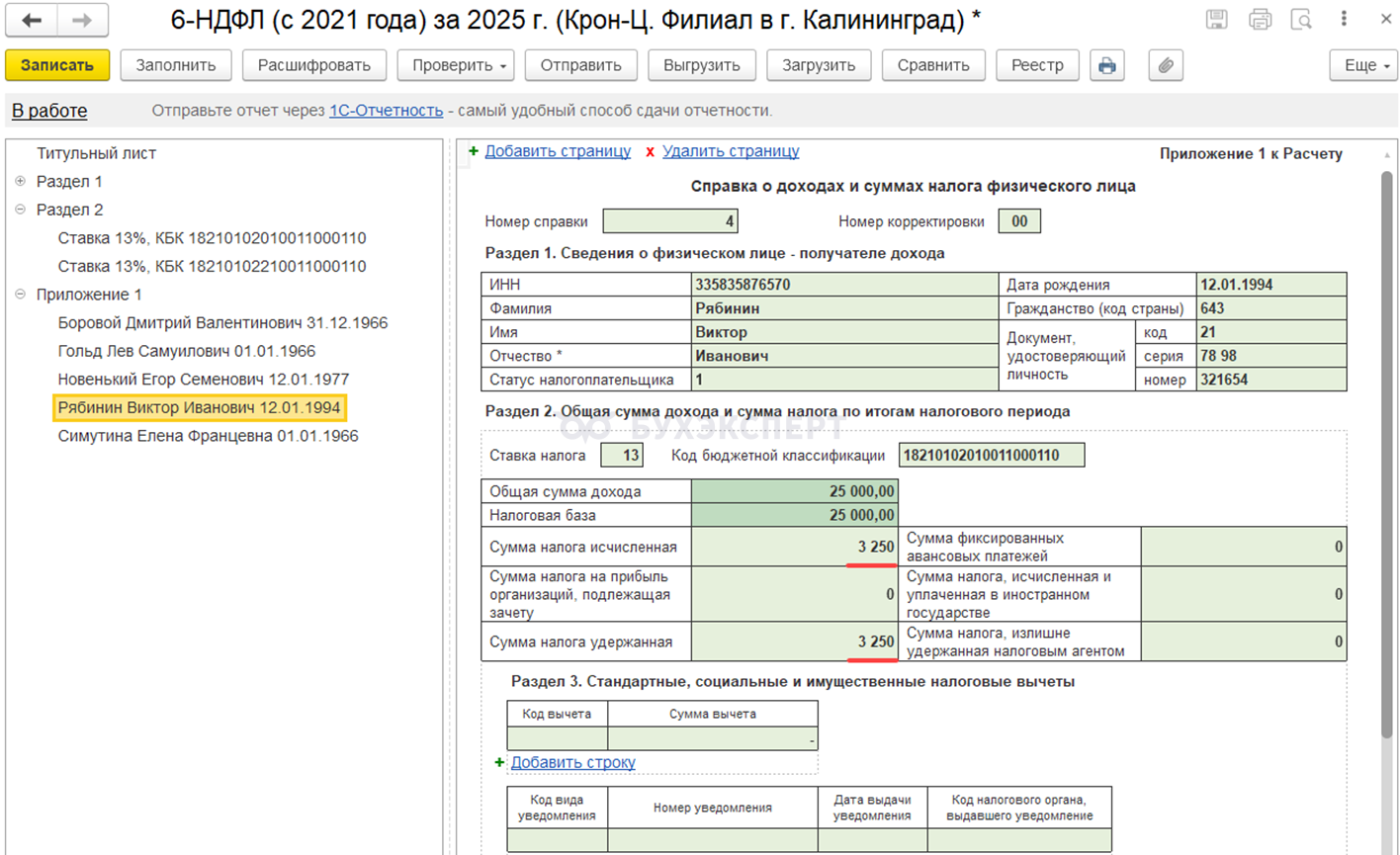The height and width of the screenshot is (855, 1400).
Task: Click the forward navigation arrow
Action: coord(82,21)
